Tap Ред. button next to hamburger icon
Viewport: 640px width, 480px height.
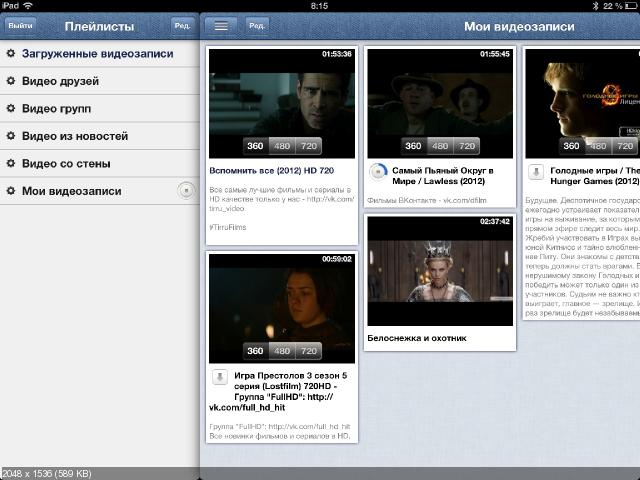[x=257, y=26]
